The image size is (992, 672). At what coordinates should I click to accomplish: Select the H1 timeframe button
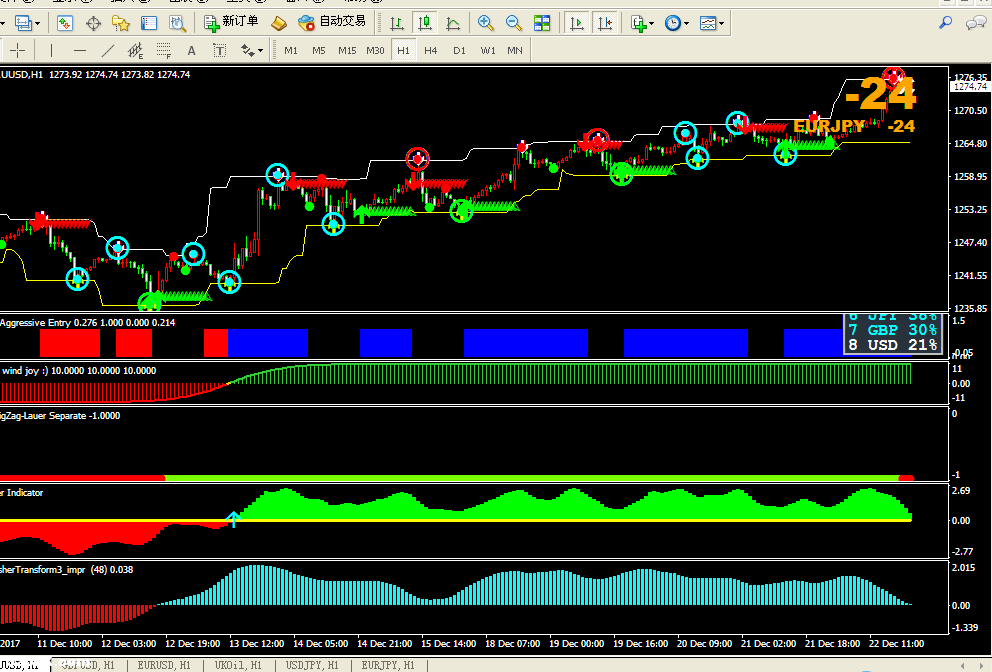(403, 51)
